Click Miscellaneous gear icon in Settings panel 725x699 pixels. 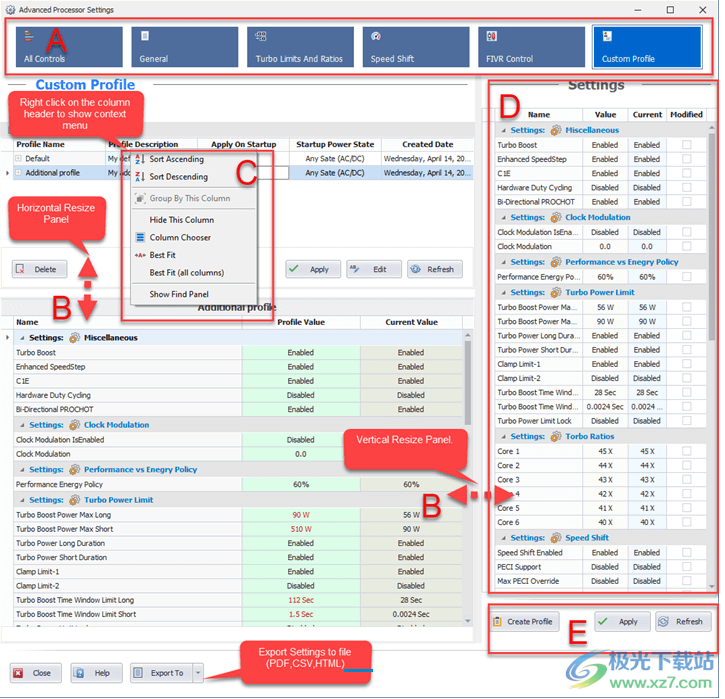coord(556,130)
